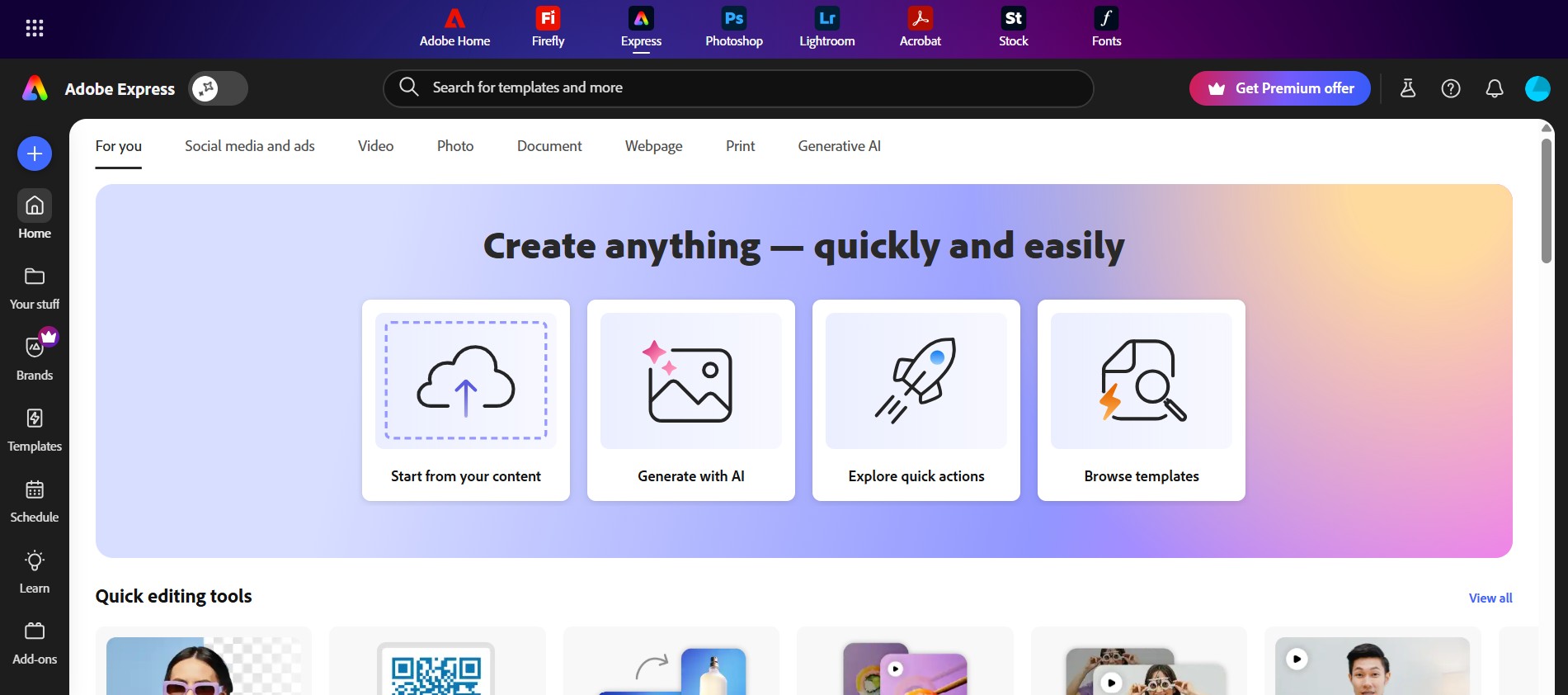The width and height of the screenshot is (1568, 695).
Task: Open Add-ons in the sidebar
Action: 35,642
